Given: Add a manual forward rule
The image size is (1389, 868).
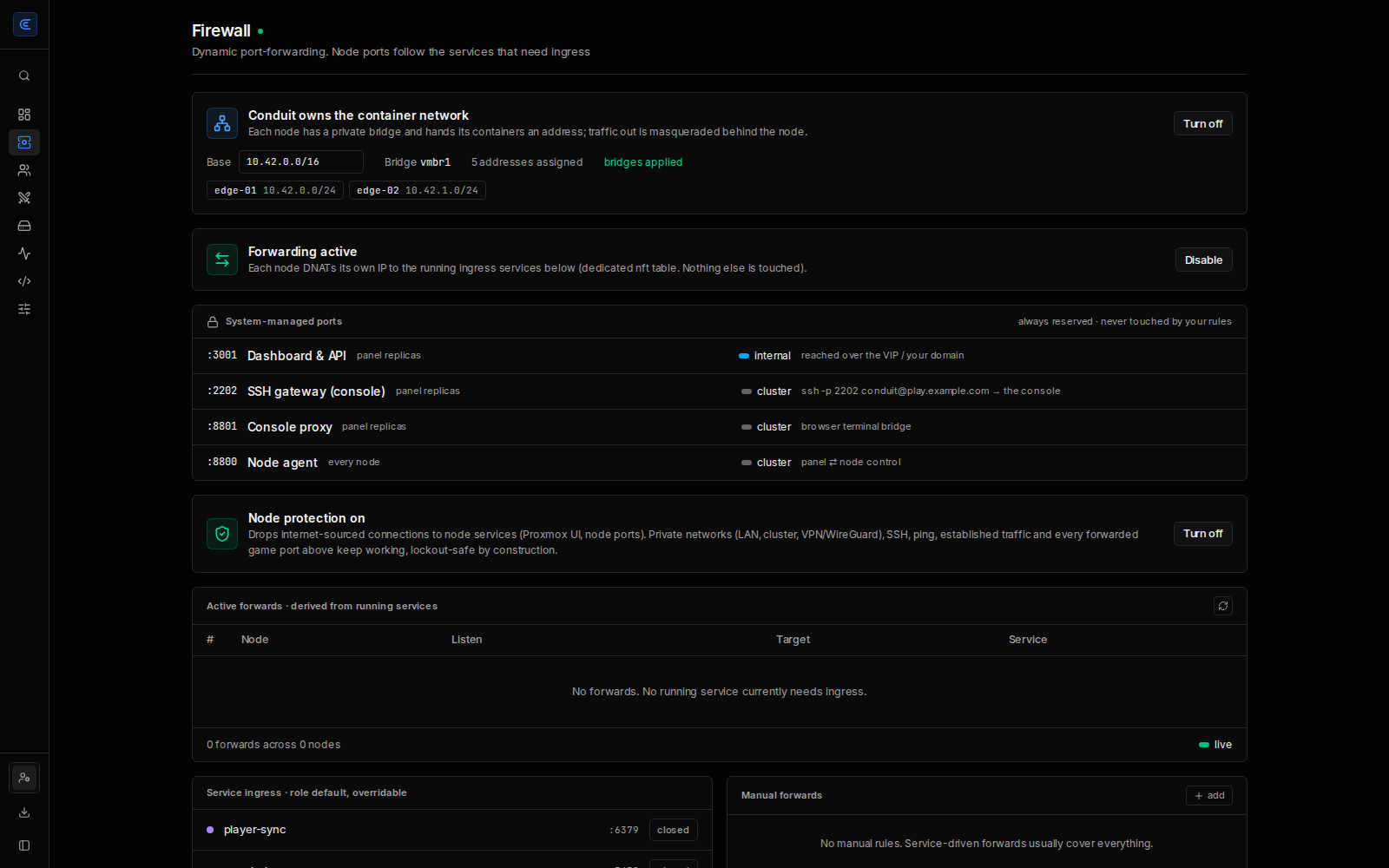Looking at the screenshot, I should (1209, 795).
